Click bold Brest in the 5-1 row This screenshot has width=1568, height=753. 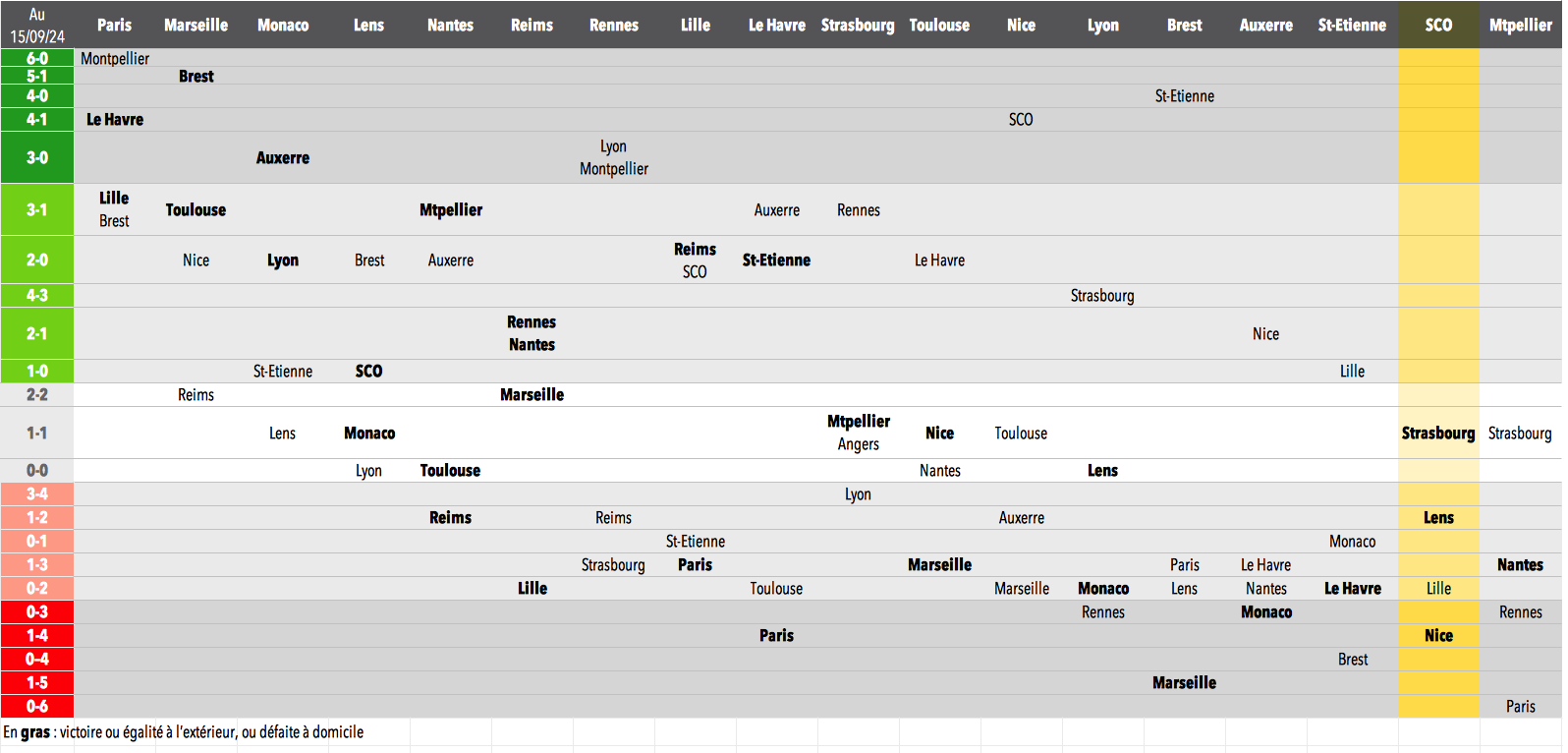(196, 76)
